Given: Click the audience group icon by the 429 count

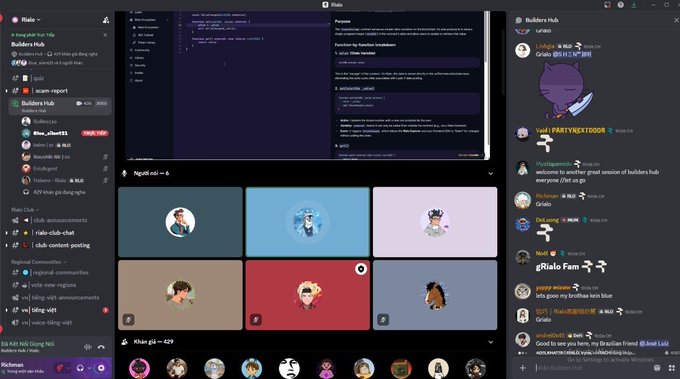Looking at the screenshot, I should (x=124, y=342).
